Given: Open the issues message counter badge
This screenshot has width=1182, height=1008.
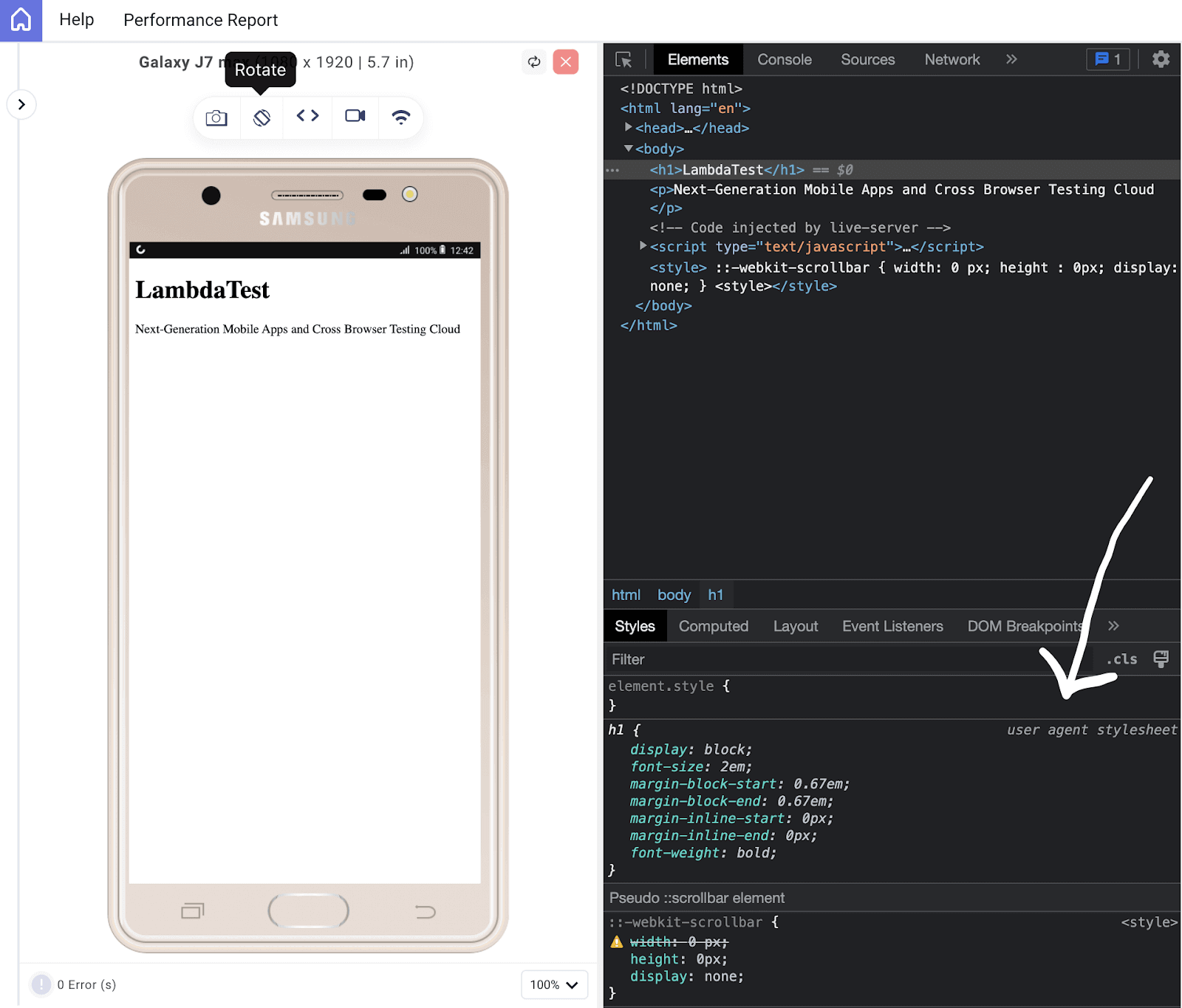Looking at the screenshot, I should point(1107,59).
